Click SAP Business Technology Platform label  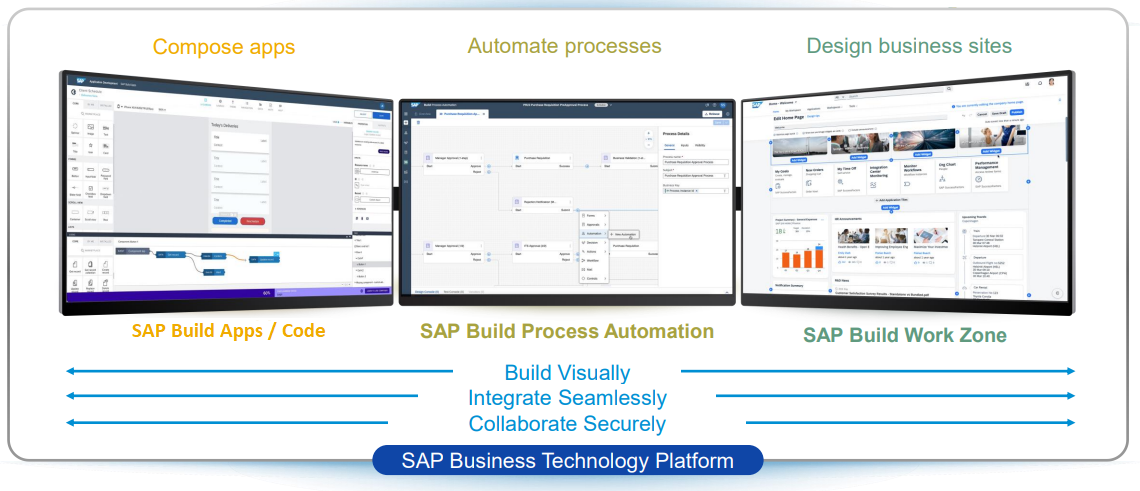(x=568, y=460)
